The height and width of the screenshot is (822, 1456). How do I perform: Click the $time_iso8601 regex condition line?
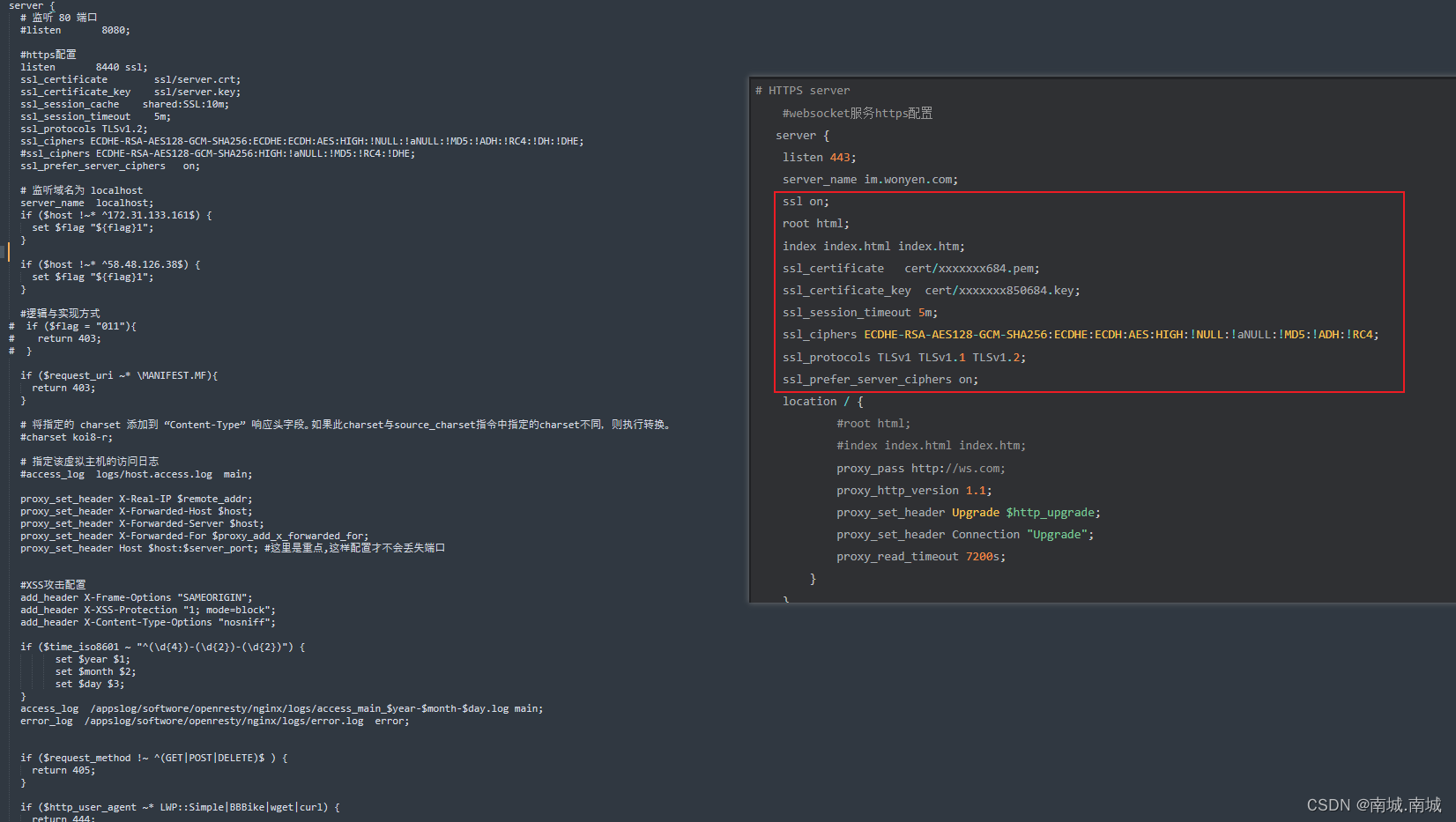click(x=162, y=647)
